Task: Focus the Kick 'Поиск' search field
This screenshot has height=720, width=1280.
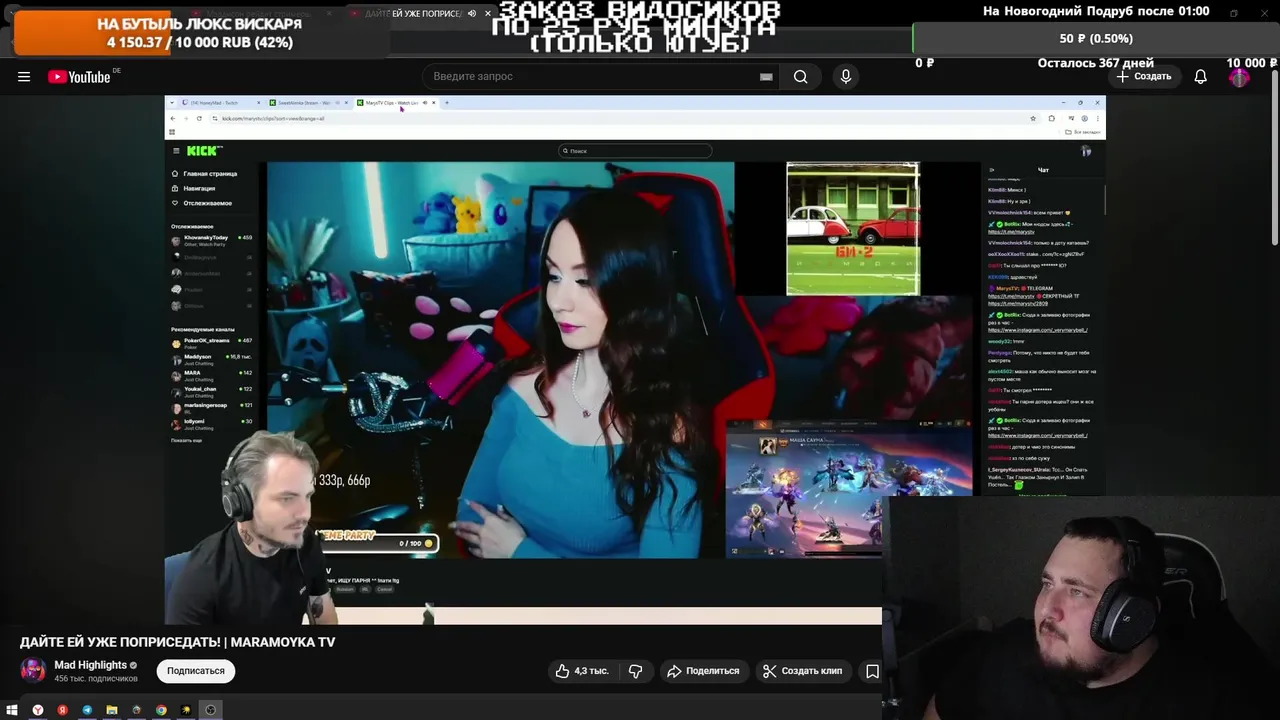Action: [x=635, y=151]
